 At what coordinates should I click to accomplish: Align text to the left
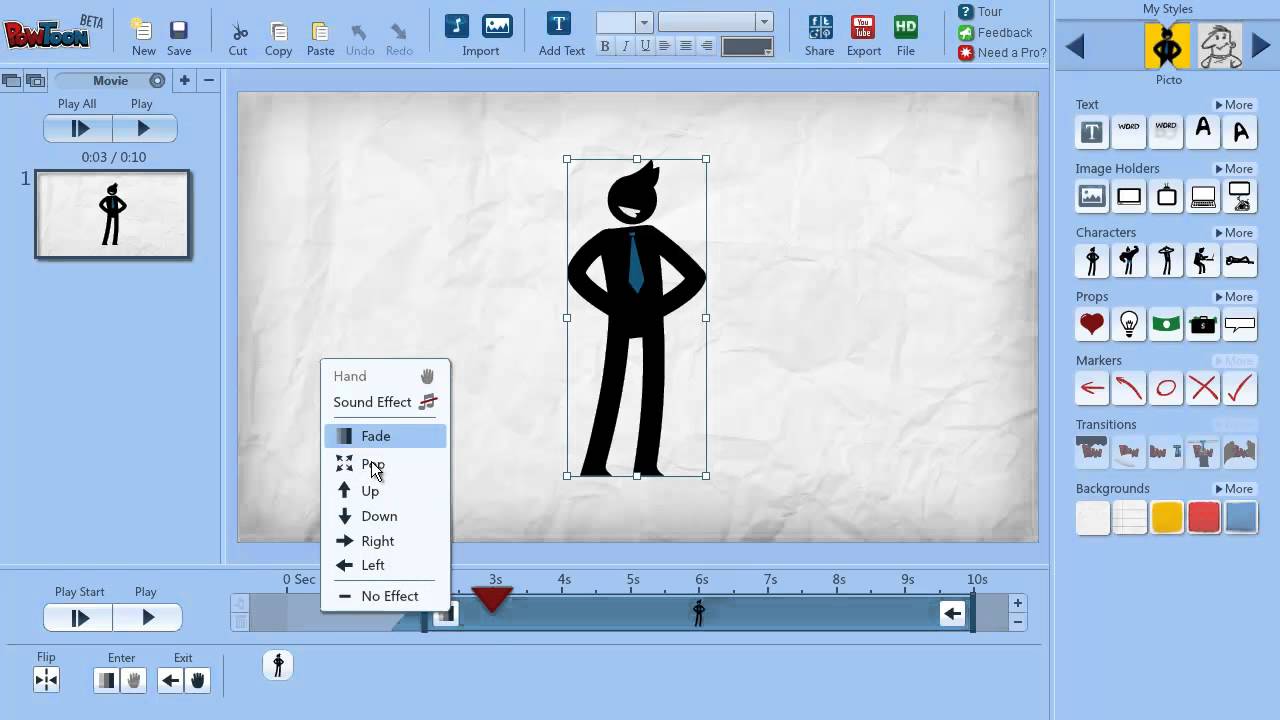pos(665,46)
